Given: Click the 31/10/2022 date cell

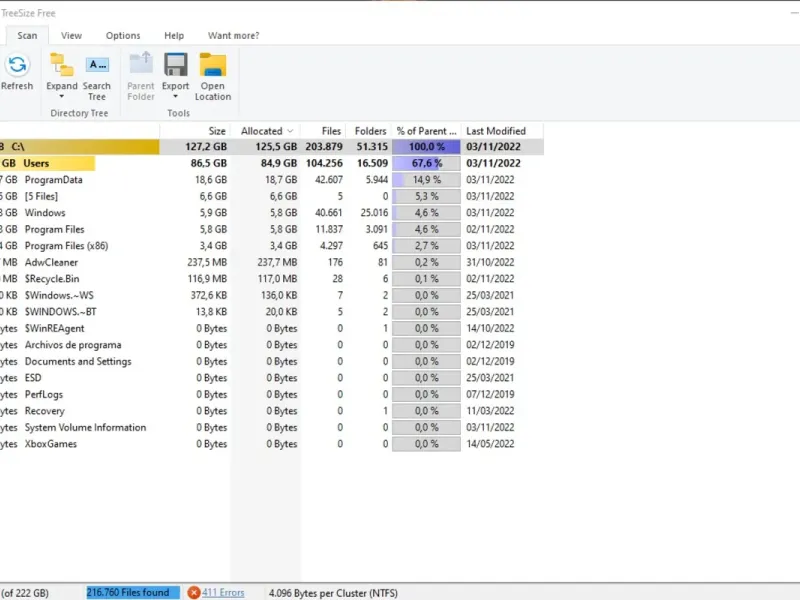Looking at the screenshot, I should coord(490,262).
